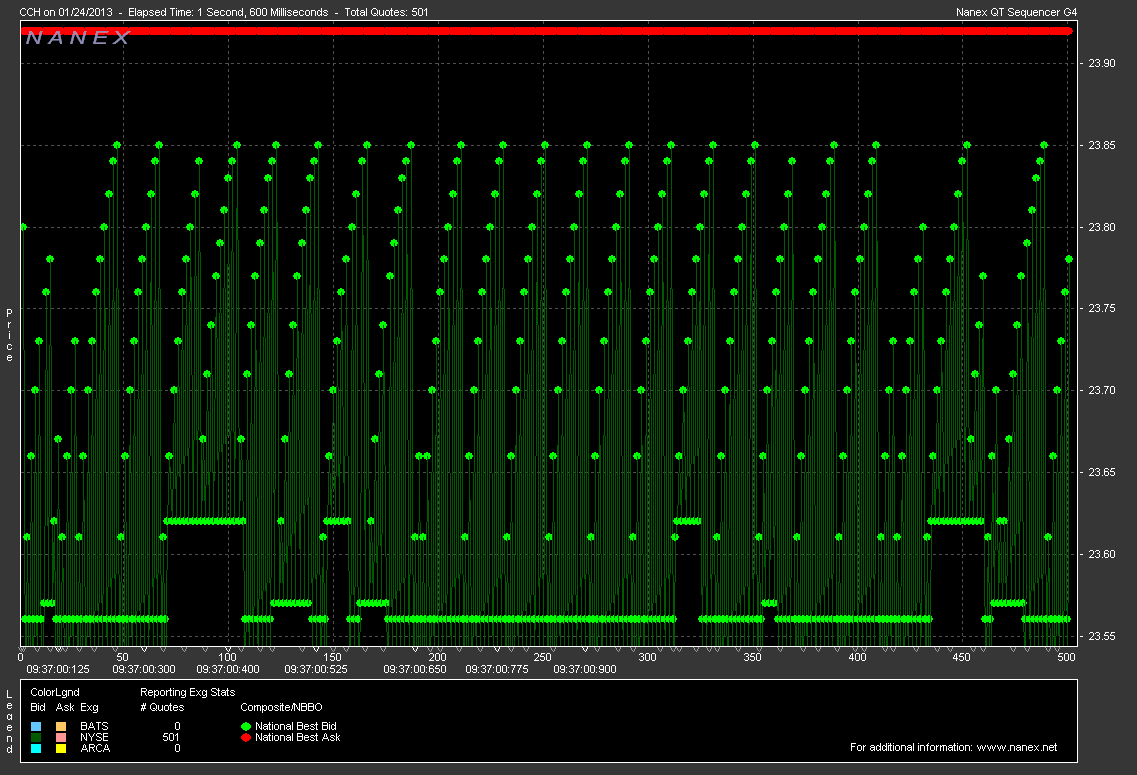Click the www.nanex.net information text
1137x775 pixels.
click(1017, 747)
